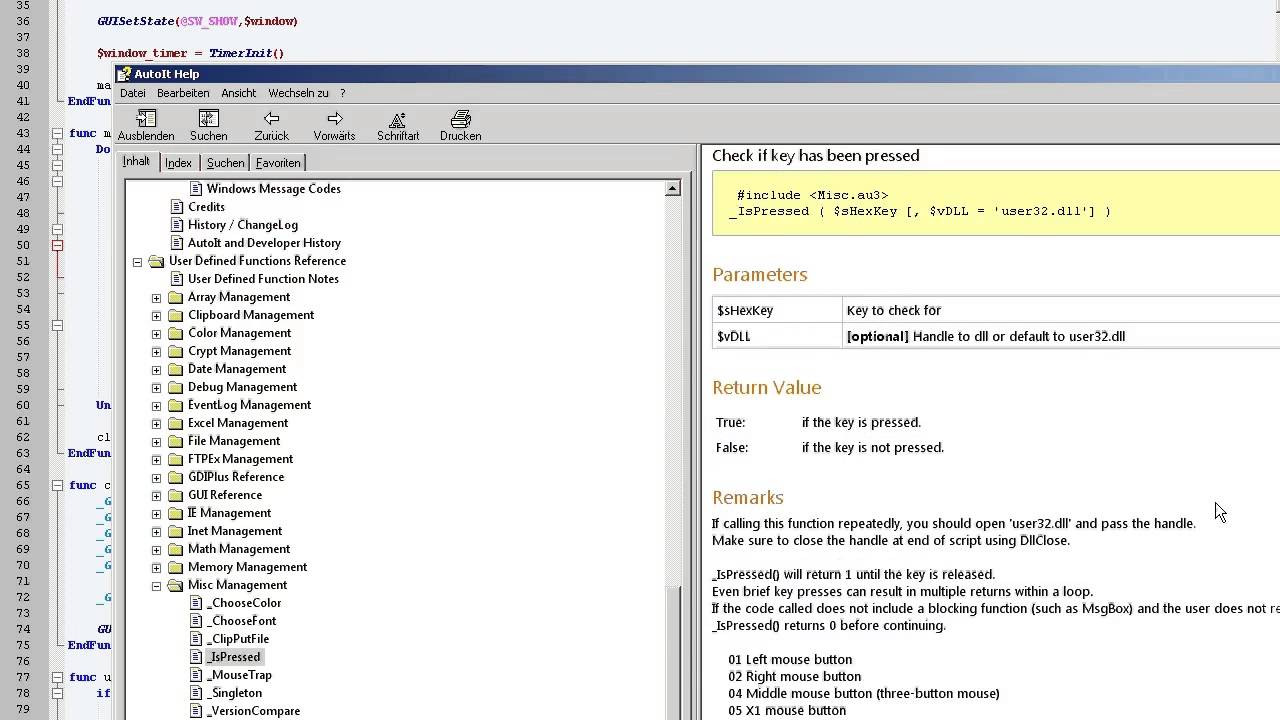Image resolution: width=1280 pixels, height=720 pixels.
Task: Click the FTPEx Management folder icon
Action: point(176,459)
